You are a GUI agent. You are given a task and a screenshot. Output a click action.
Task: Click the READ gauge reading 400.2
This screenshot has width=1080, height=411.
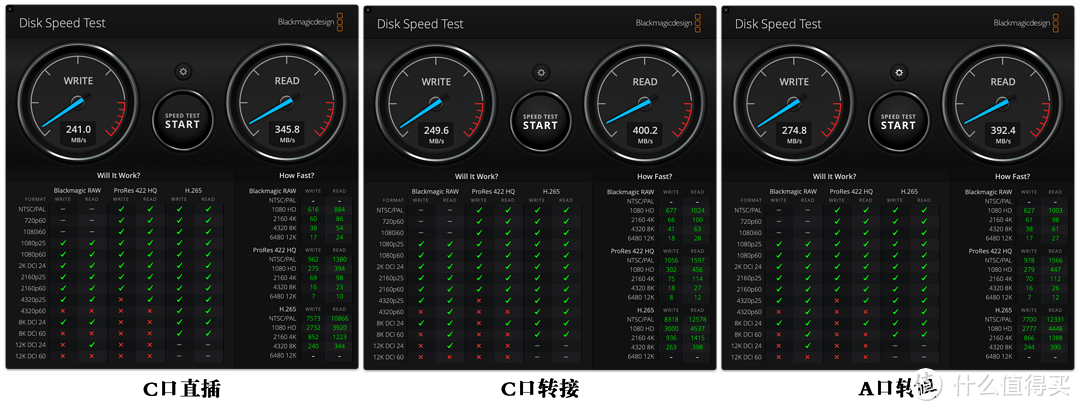(x=645, y=104)
